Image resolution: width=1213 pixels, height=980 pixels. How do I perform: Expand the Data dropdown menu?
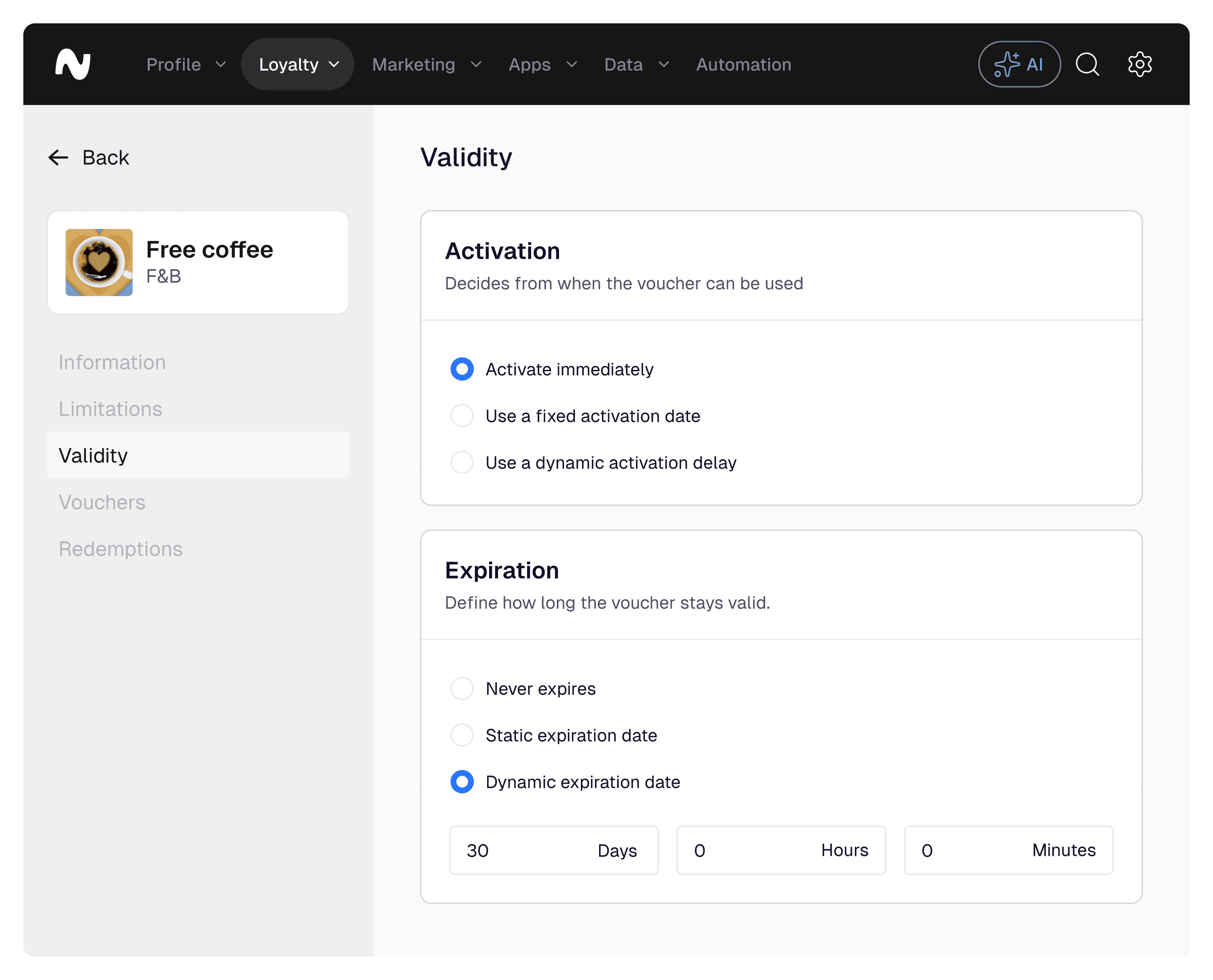(x=636, y=64)
